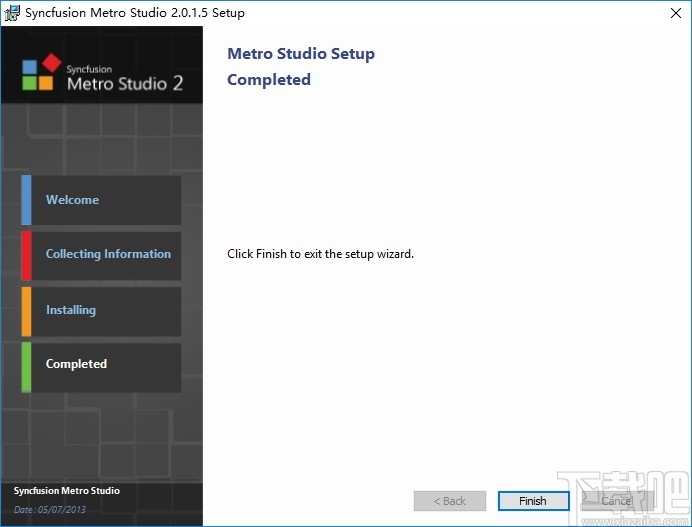Click the 'Syncfusion Metro Studio' footer label
Screen dimensions: 692x527
[67, 490]
